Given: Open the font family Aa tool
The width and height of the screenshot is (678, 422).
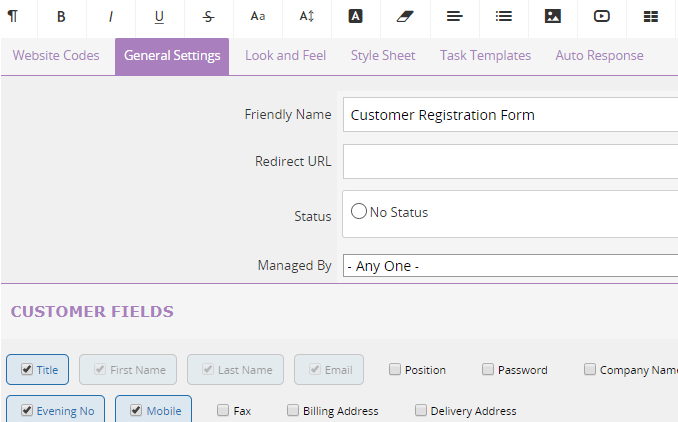Looking at the screenshot, I should pos(258,16).
